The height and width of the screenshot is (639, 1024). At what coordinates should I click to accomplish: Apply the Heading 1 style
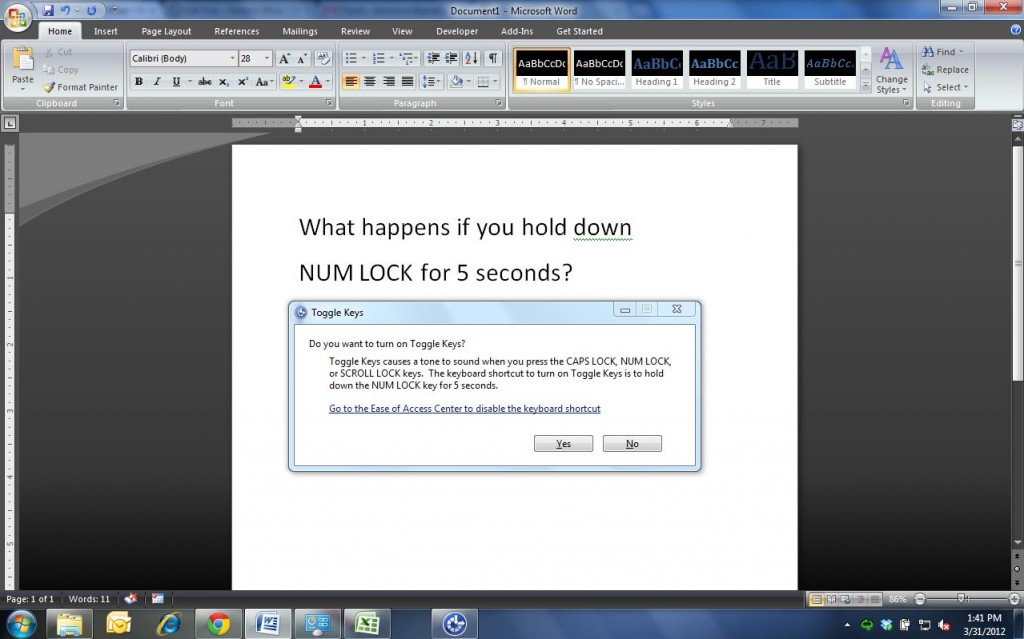[x=656, y=69]
